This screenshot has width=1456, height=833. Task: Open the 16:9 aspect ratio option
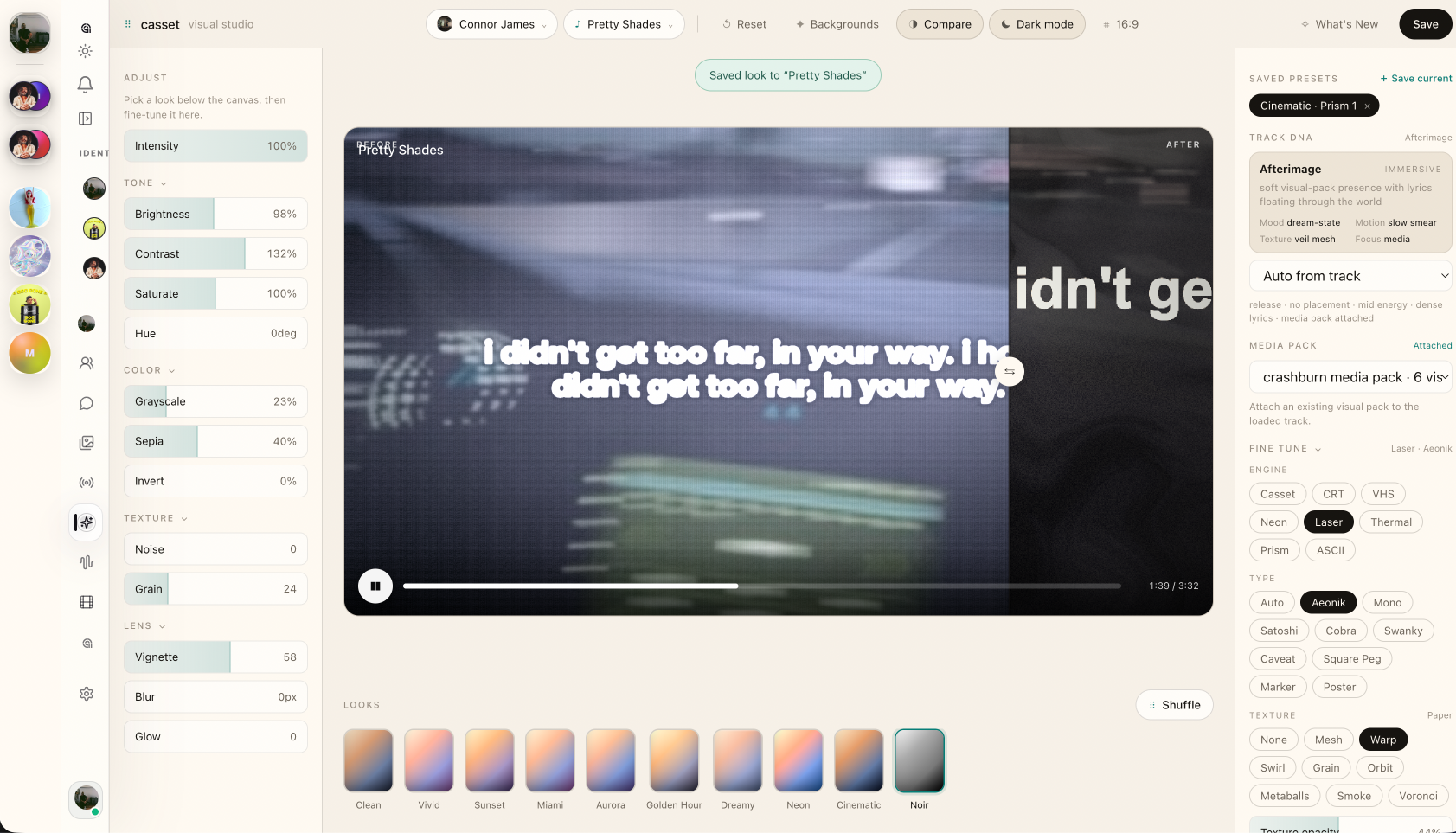click(1121, 24)
